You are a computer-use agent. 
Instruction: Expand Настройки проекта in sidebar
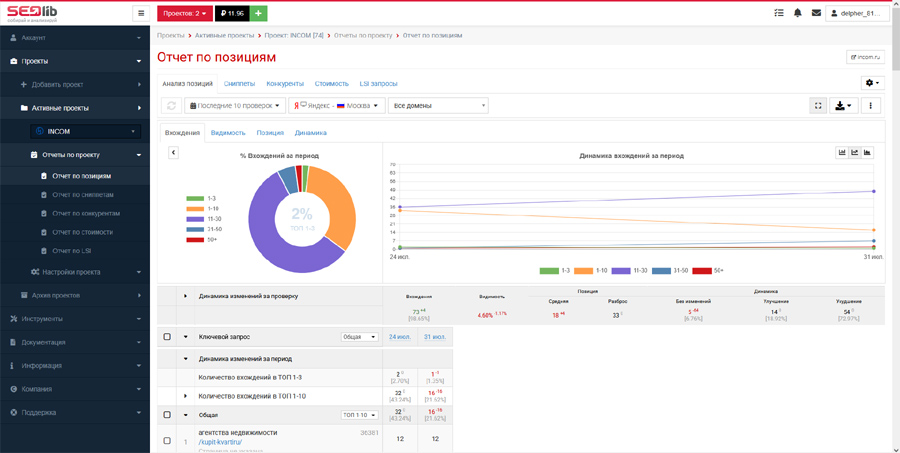[75, 272]
